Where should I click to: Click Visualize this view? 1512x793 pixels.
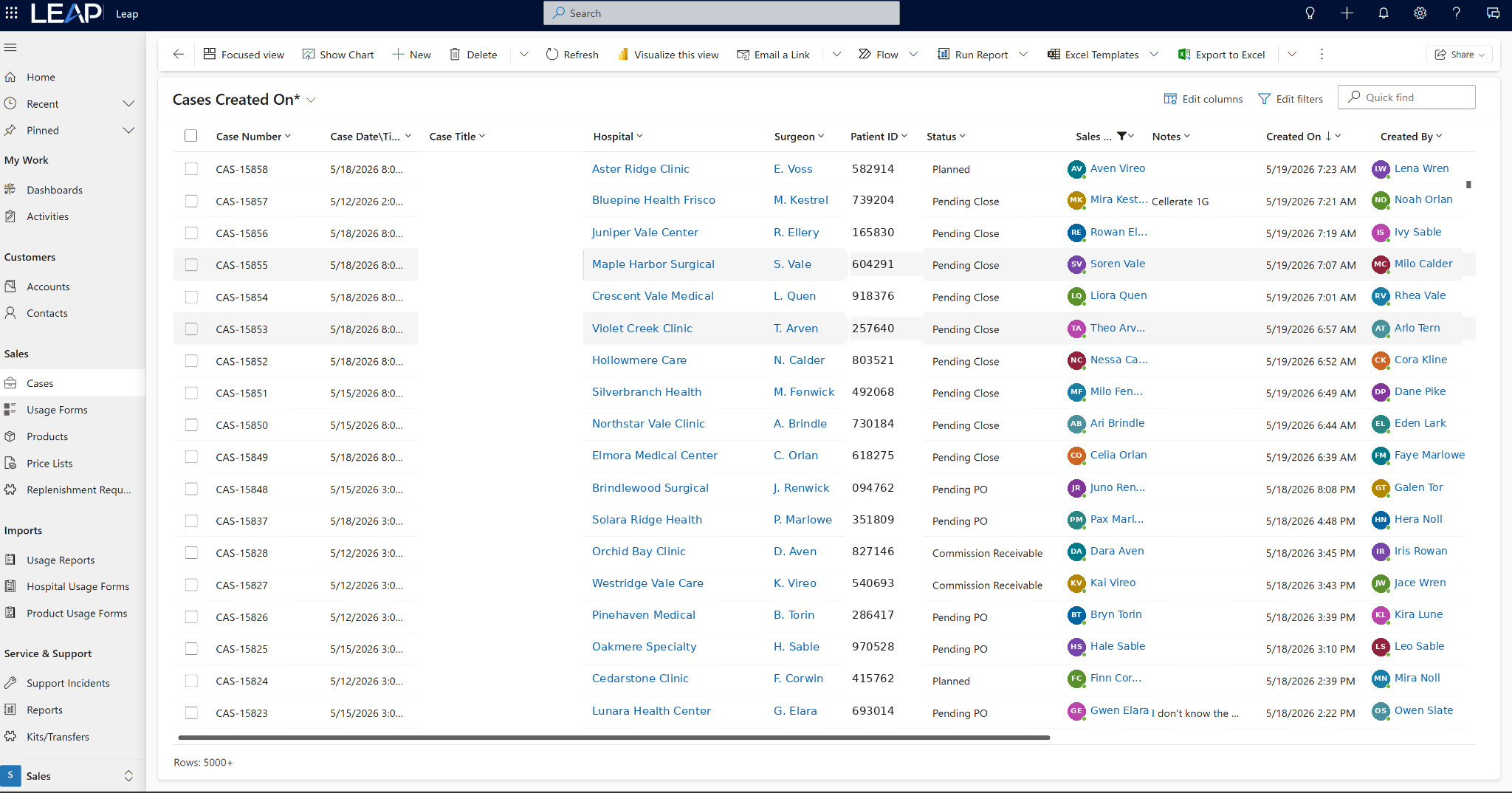pos(668,55)
